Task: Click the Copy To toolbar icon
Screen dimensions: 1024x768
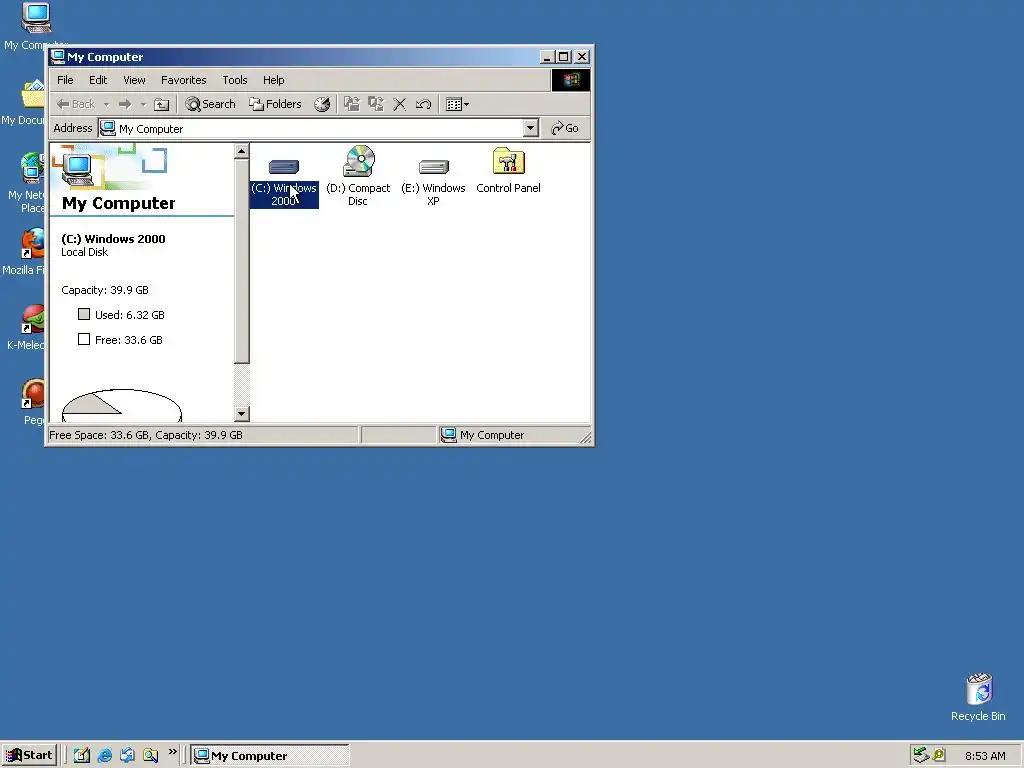Action: pyautogui.click(x=376, y=104)
